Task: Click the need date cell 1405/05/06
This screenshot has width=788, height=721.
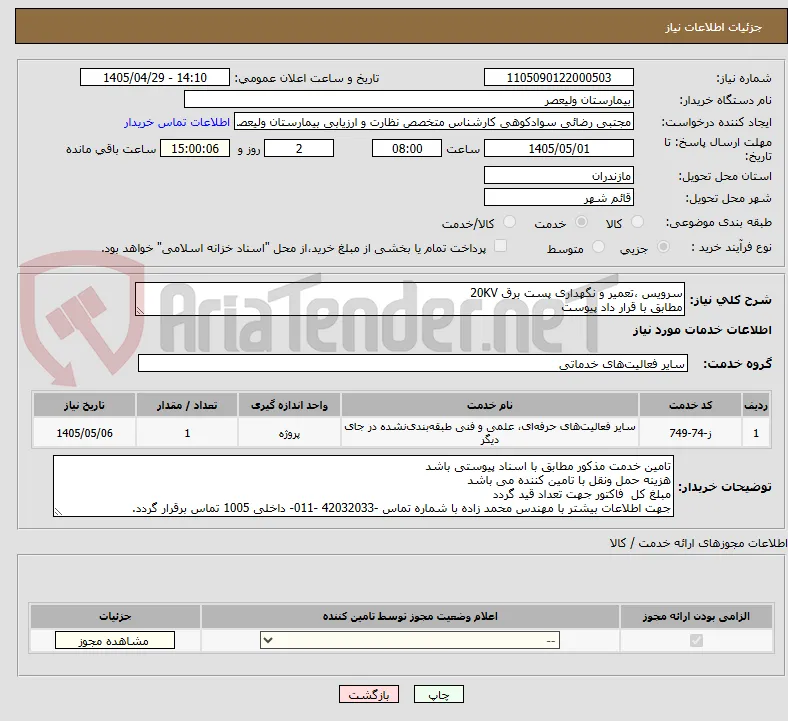Action: point(84,433)
